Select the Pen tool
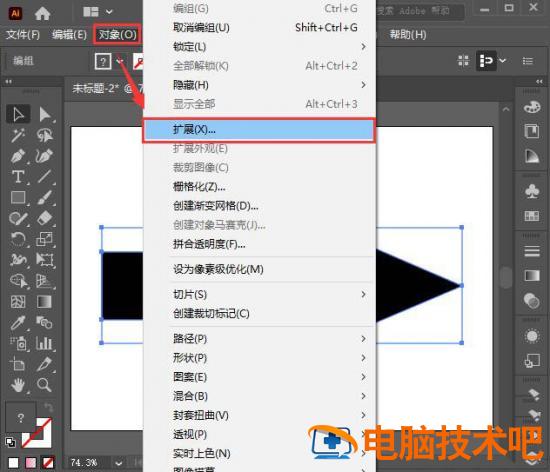 [x=18, y=156]
